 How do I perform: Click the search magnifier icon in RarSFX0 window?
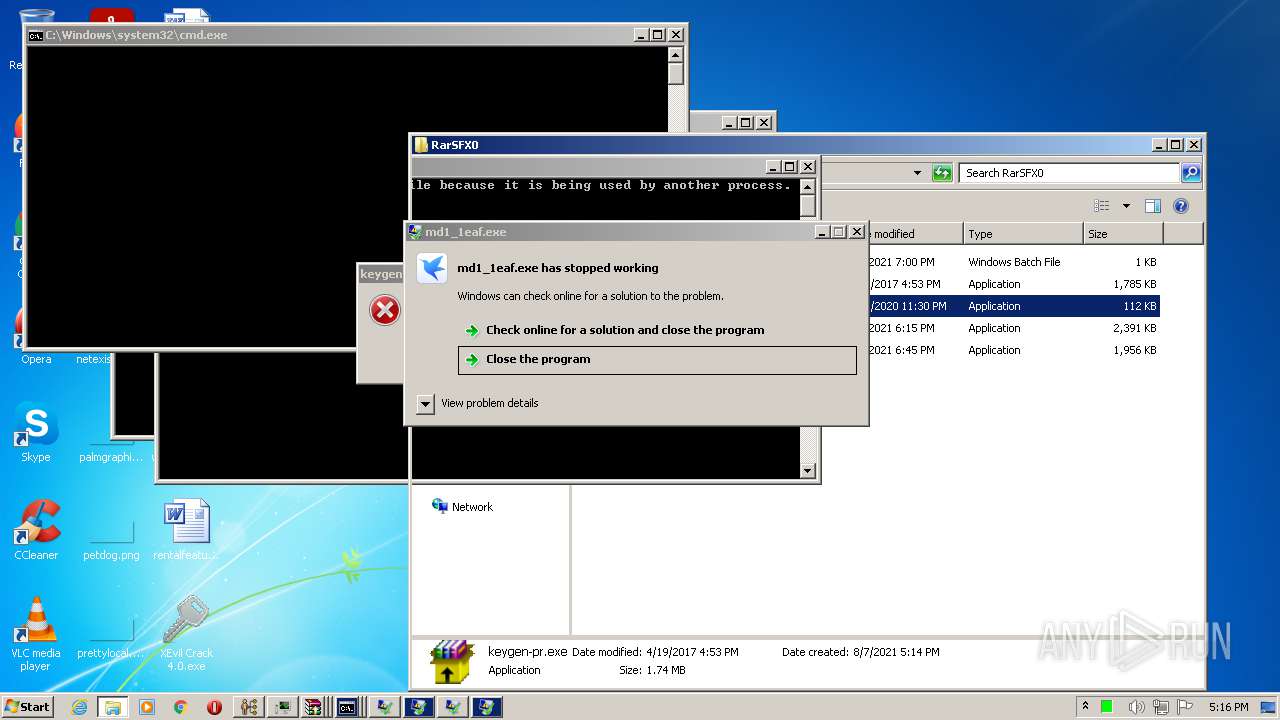(1191, 173)
